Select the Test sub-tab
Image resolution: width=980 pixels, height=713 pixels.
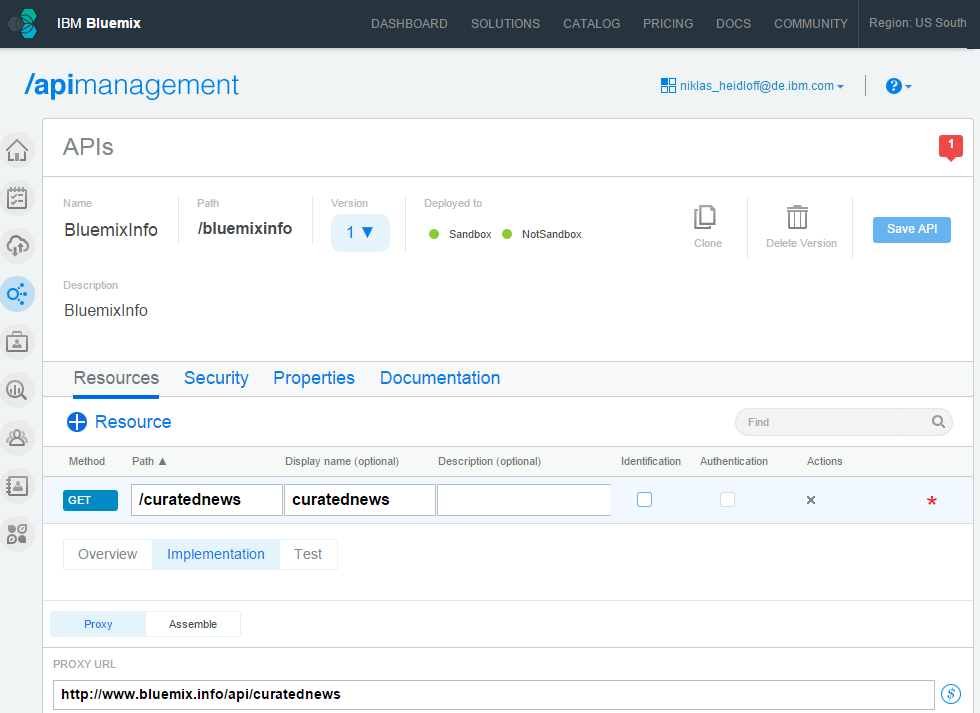click(308, 554)
